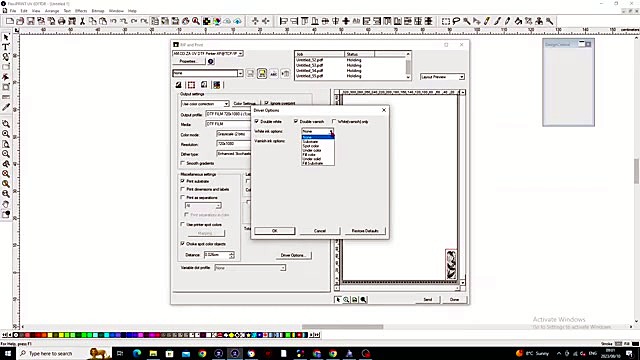This screenshot has height=360, width=640.
Task: Click the Cut scissors icon in toolbar
Action: [82, 21]
